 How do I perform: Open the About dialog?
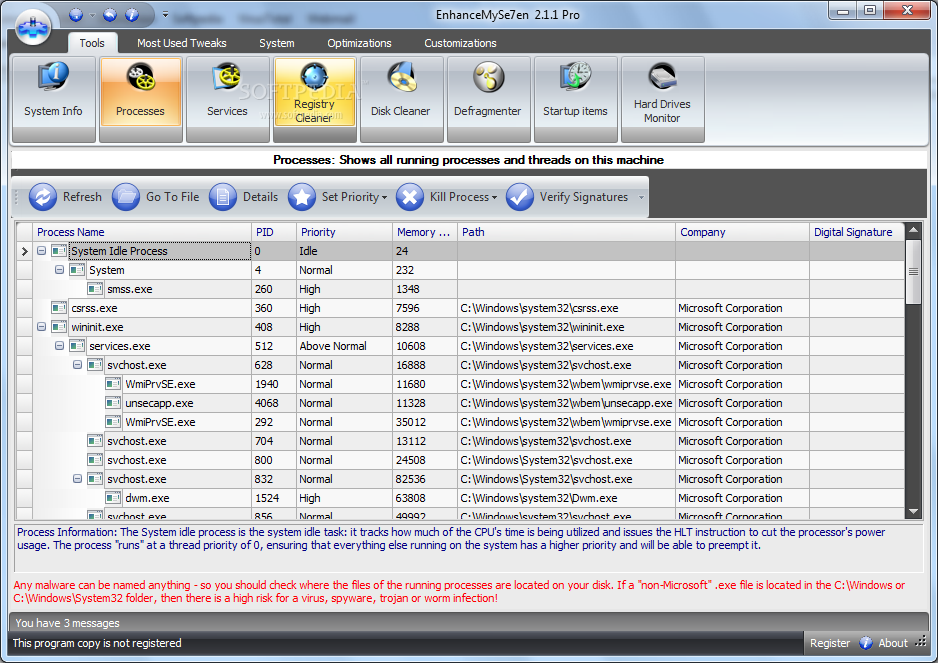[892, 643]
